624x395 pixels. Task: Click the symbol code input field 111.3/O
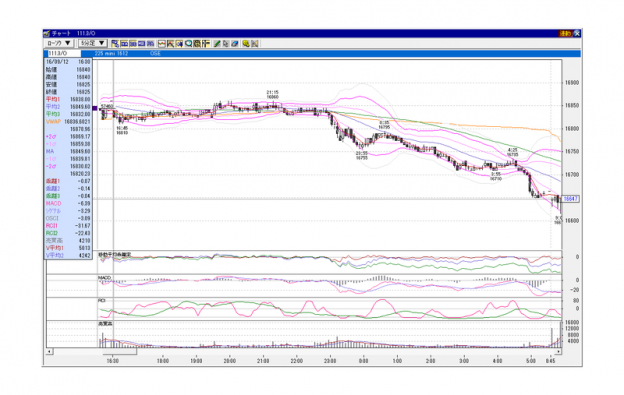click(x=64, y=53)
